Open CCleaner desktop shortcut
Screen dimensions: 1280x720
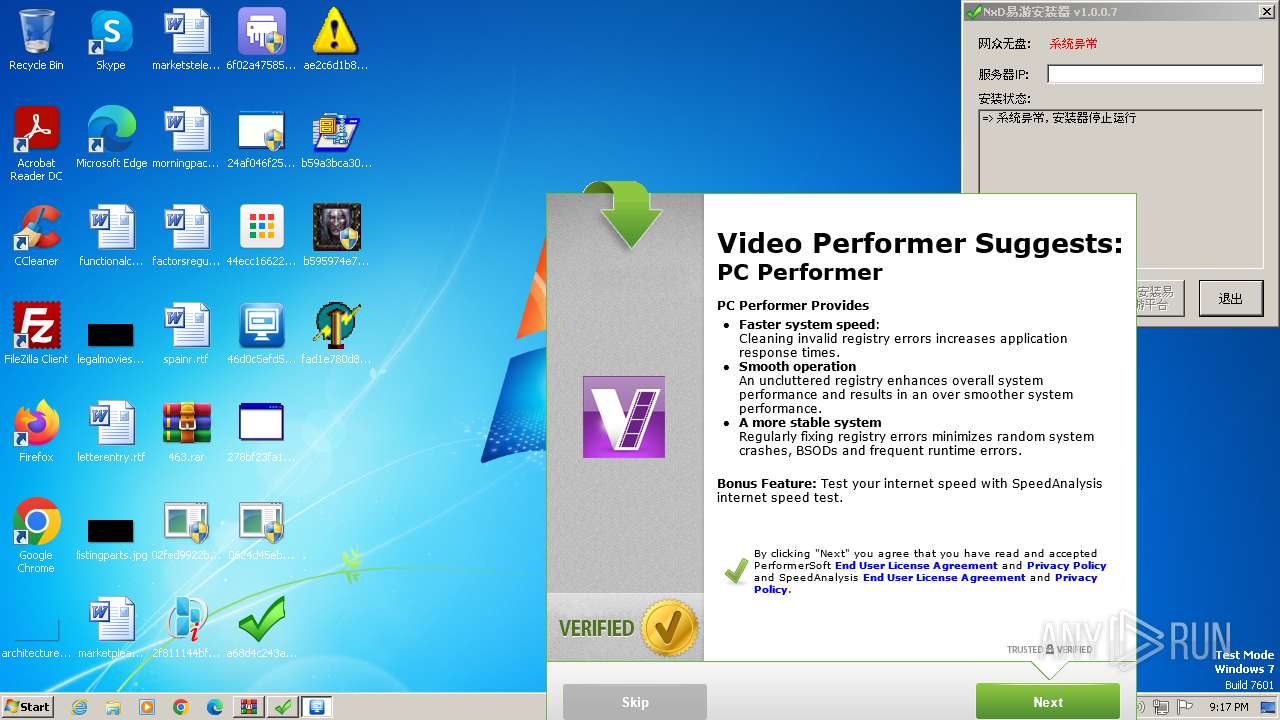pyautogui.click(x=36, y=235)
